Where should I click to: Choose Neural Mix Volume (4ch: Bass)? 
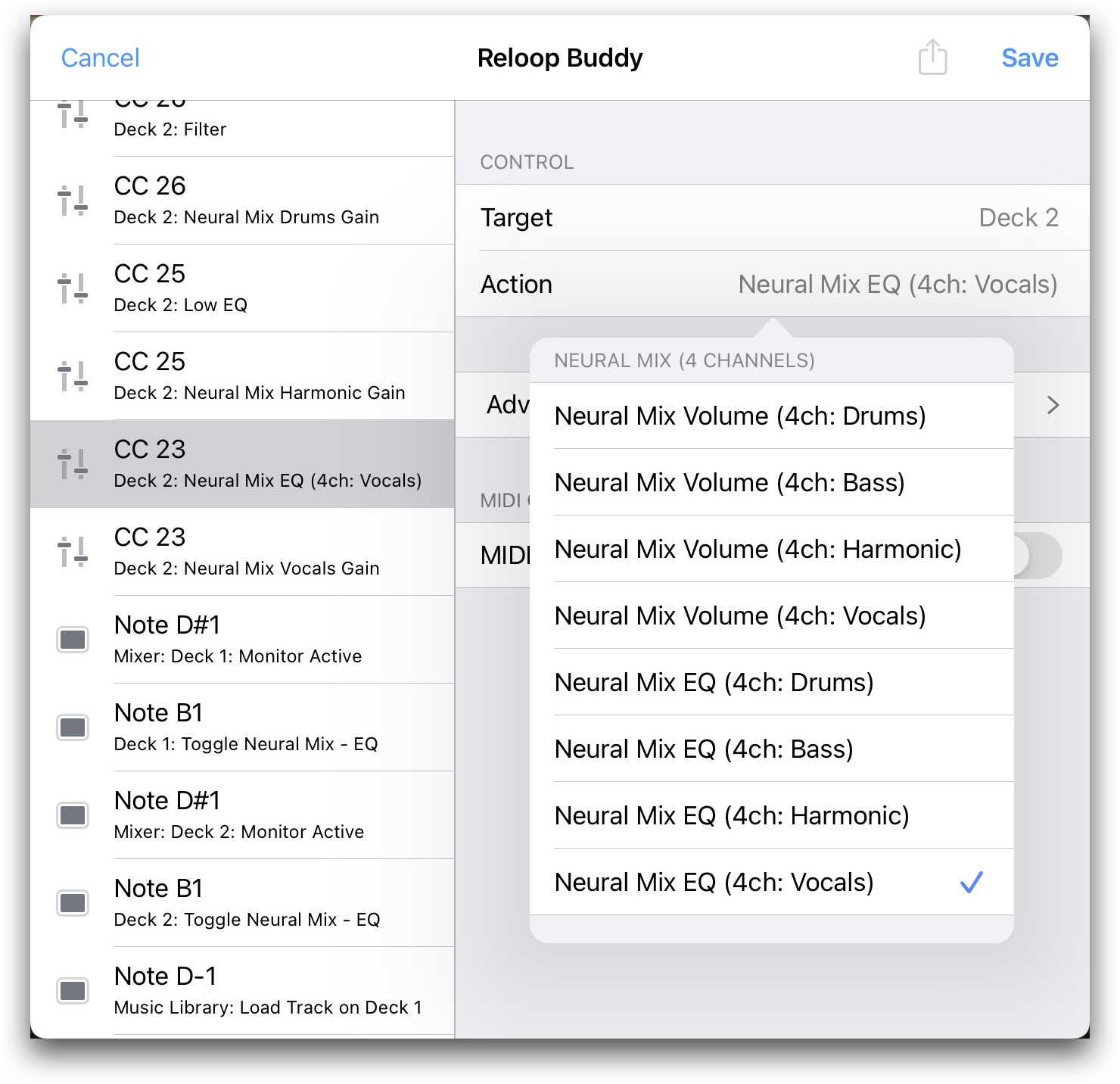tap(772, 483)
